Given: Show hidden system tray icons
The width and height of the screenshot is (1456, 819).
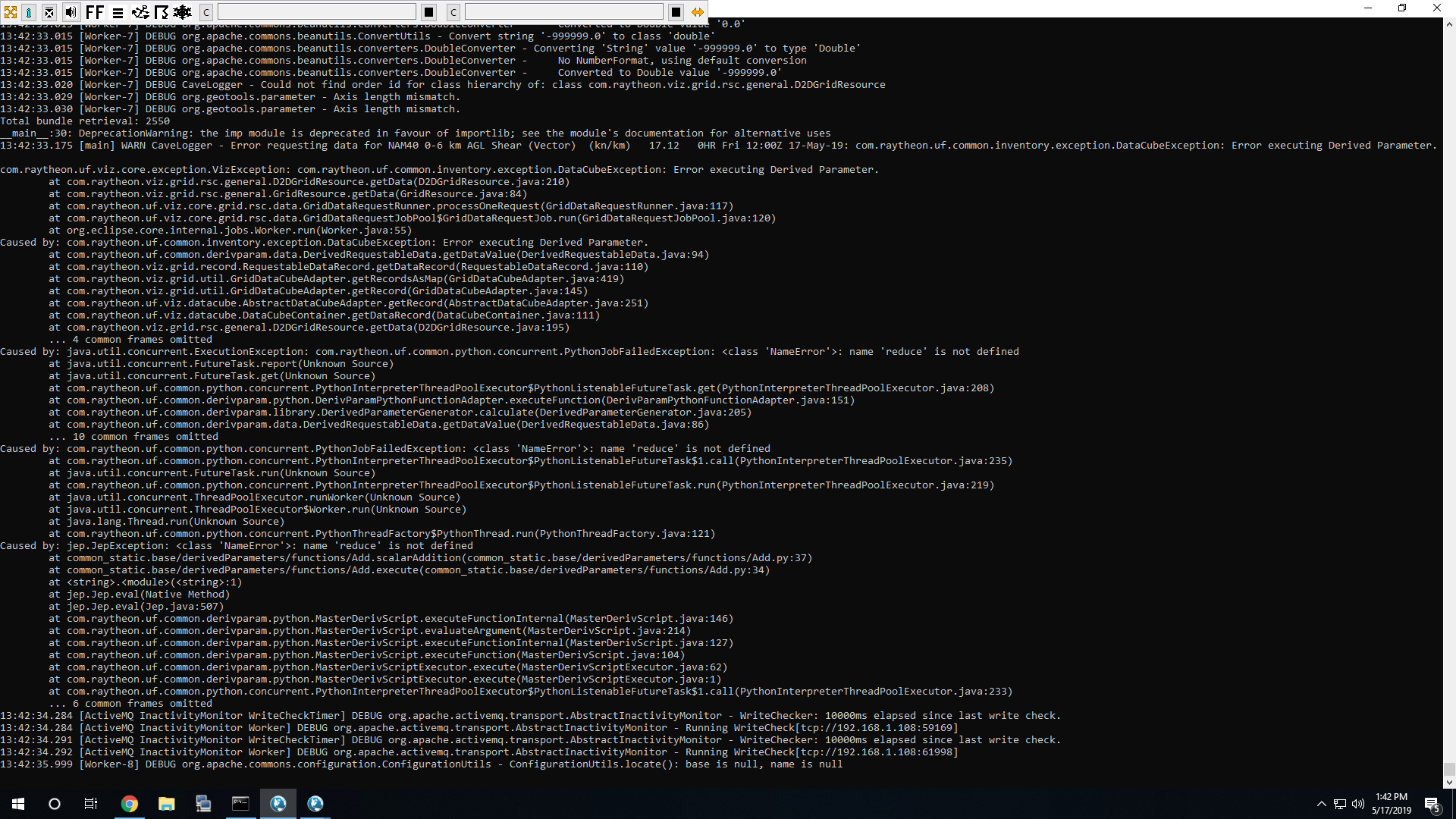Looking at the screenshot, I should [1321, 804].
